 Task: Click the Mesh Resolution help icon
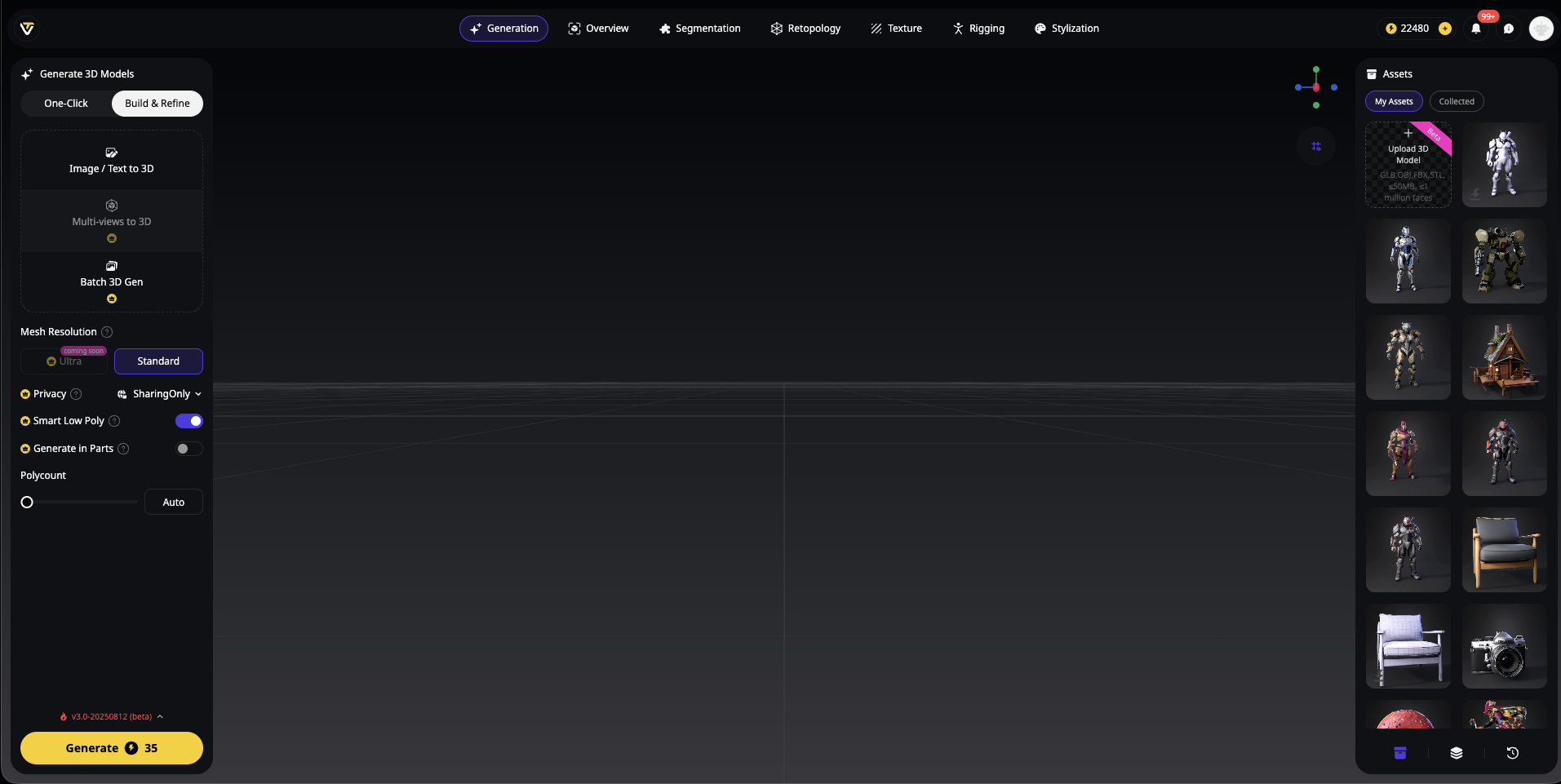tap(107, 332)
